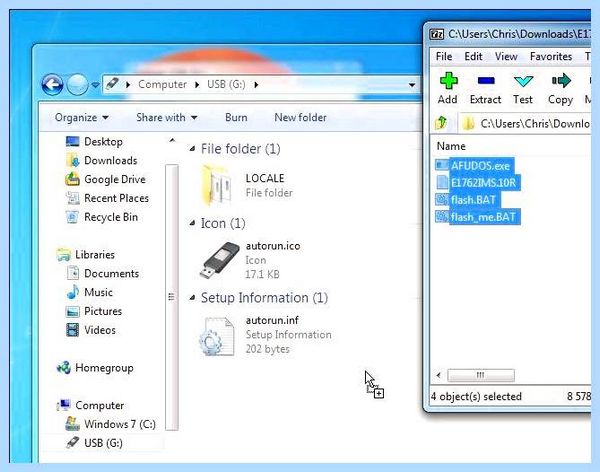Open Desktop in the navigation pane
Viewport: 600px width, 472px height.
point(94,142)
